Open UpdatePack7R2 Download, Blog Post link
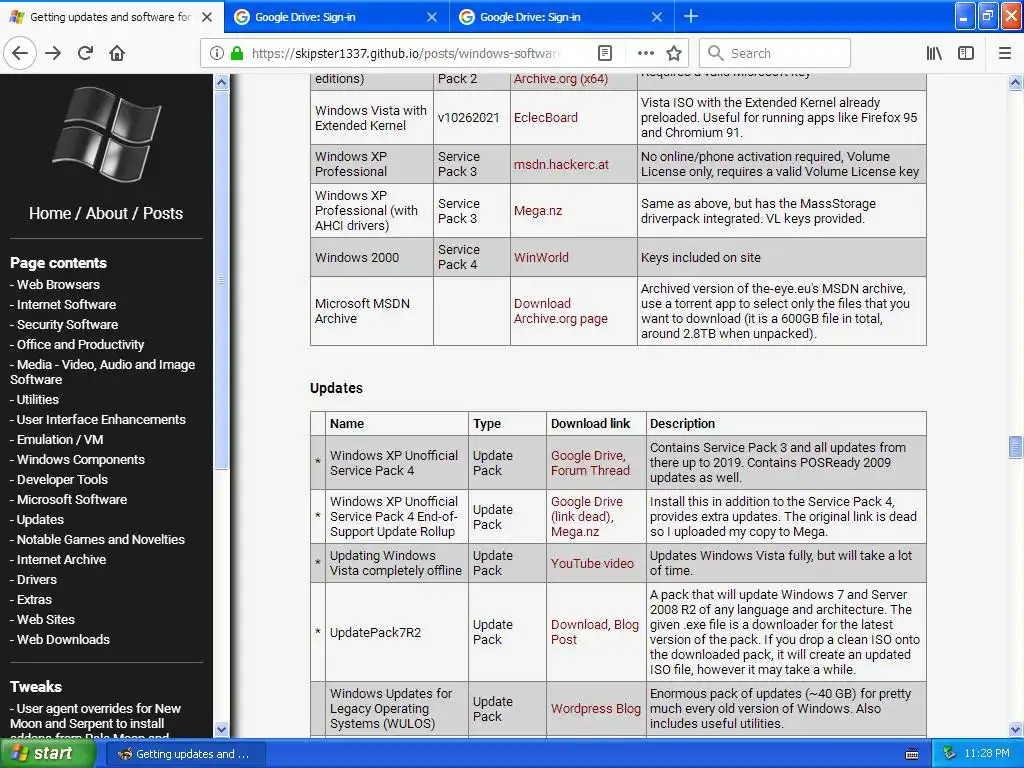This screenshot has height=768, width=1024. pyautogui.click(x=594, y=632)
